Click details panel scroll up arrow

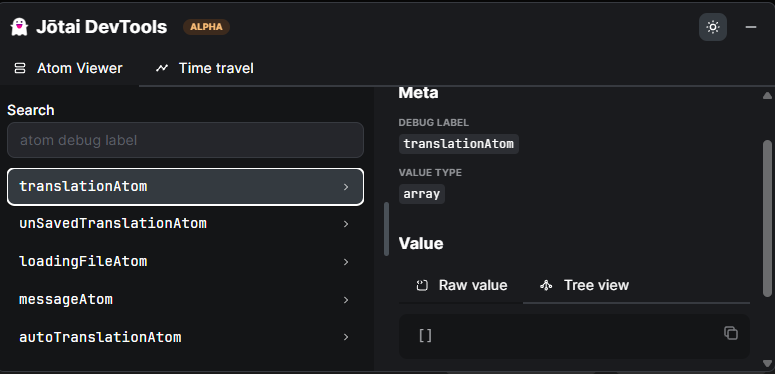point(767,95)
